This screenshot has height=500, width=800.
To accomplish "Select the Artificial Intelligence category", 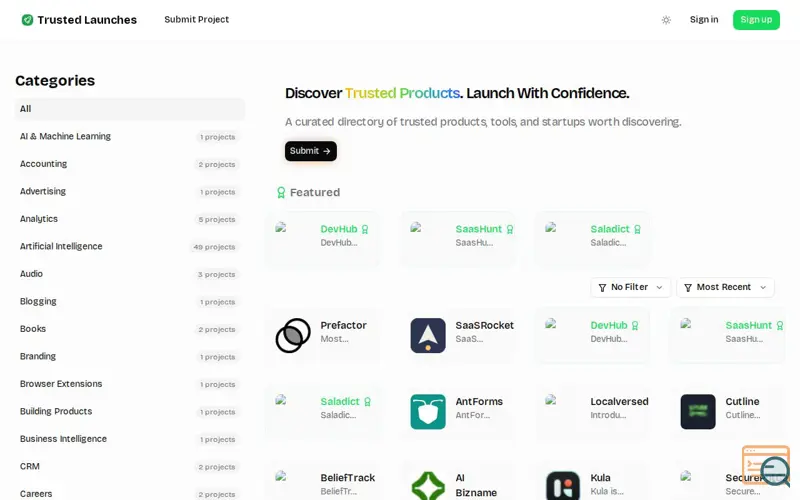I will (130, 246).
